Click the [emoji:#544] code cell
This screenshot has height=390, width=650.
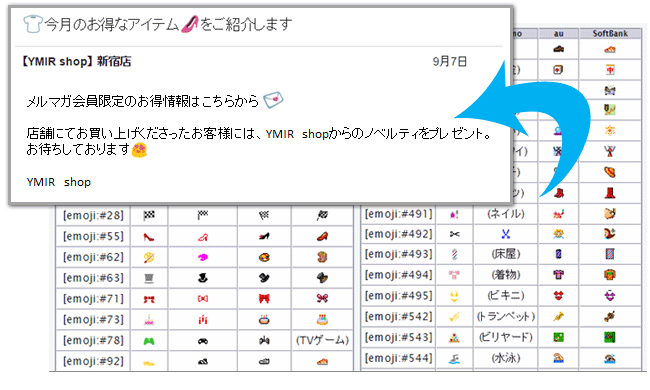(398, 358)
